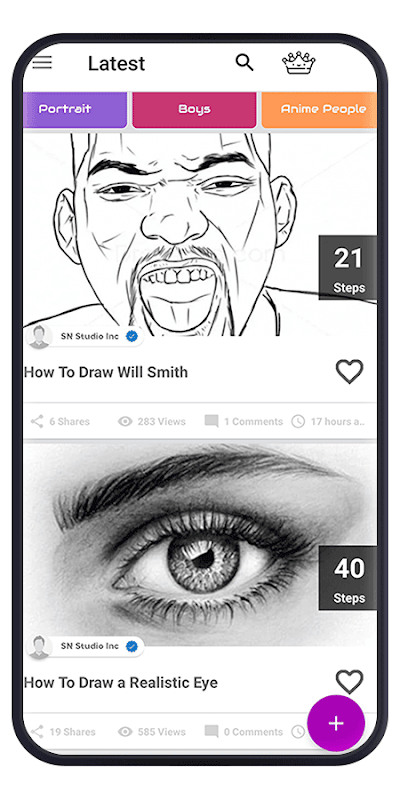Click the views eye icon with 585 Views
The width and height of the screenshot is (400, 800).
point(125,732)
